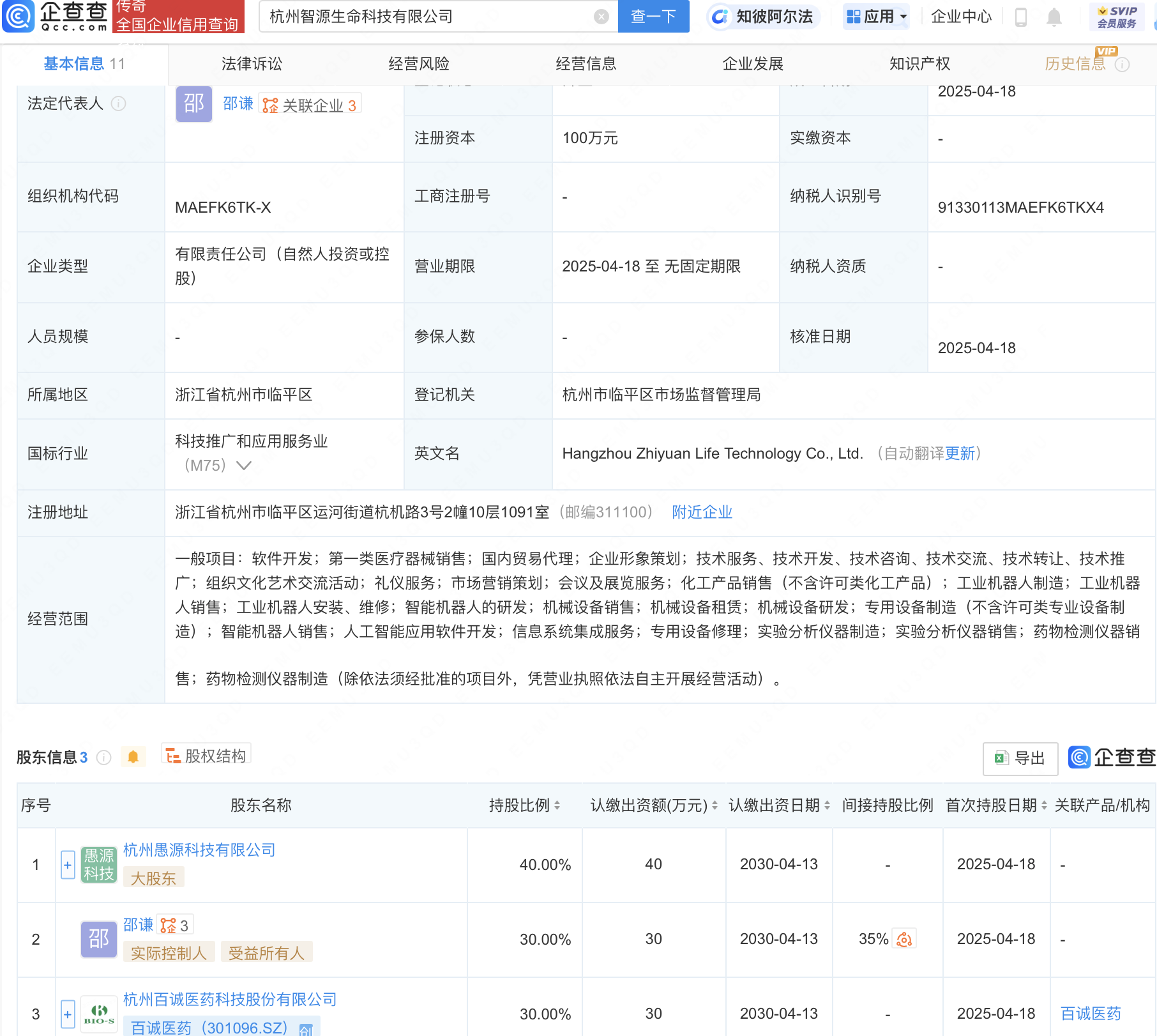Open SVIP member services badge

click(1117, 17)
